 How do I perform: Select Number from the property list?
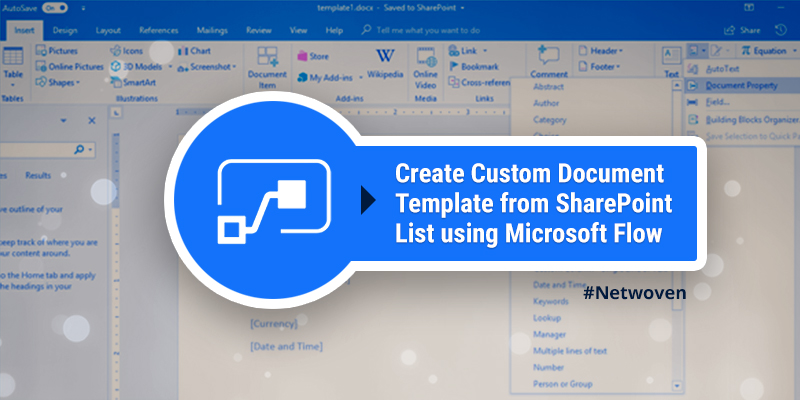(548, 367)
